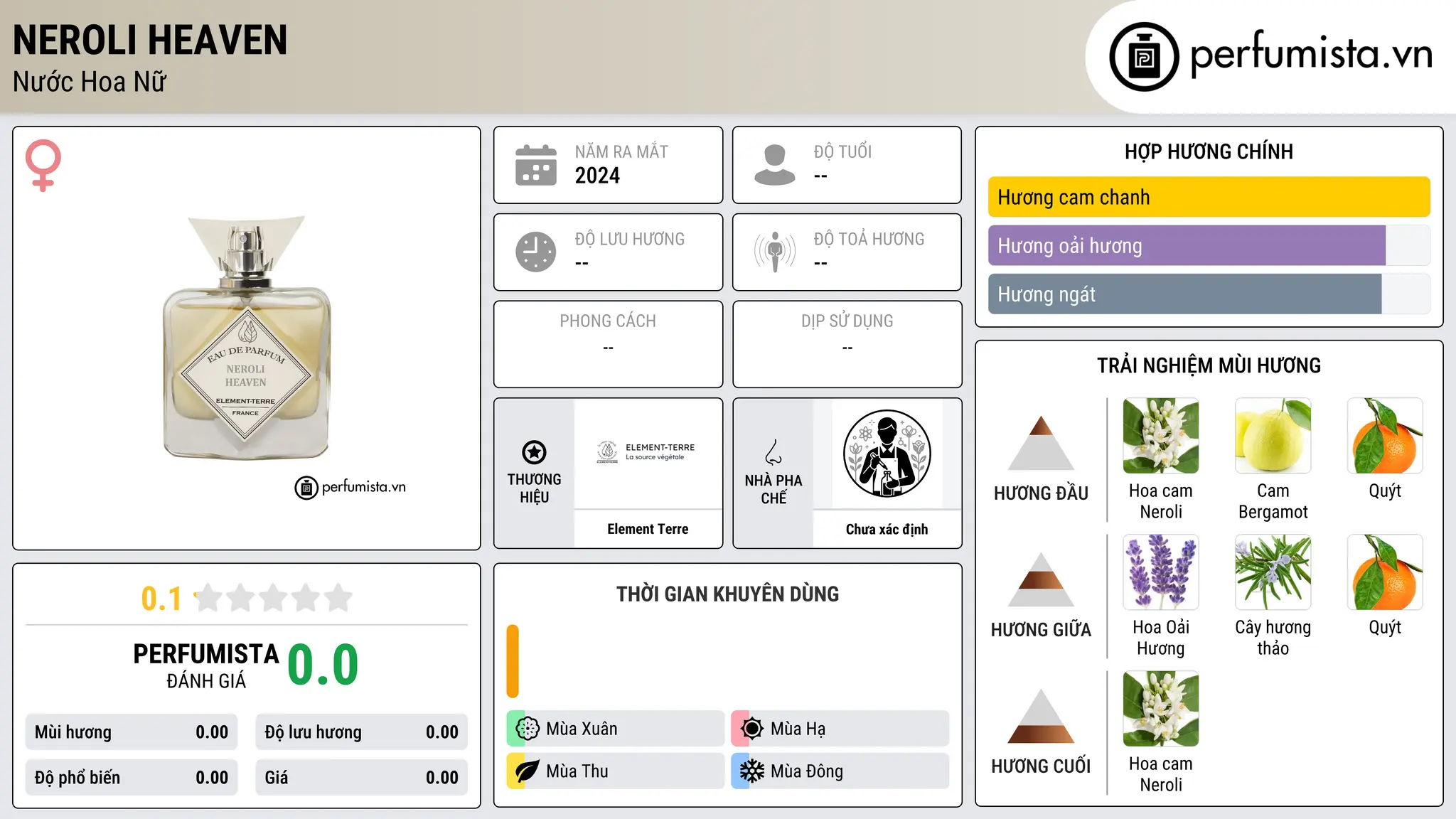1456x819 pixels.
Task: Select the Hoa cam Neroli top note image
Action: [1161, 436]
